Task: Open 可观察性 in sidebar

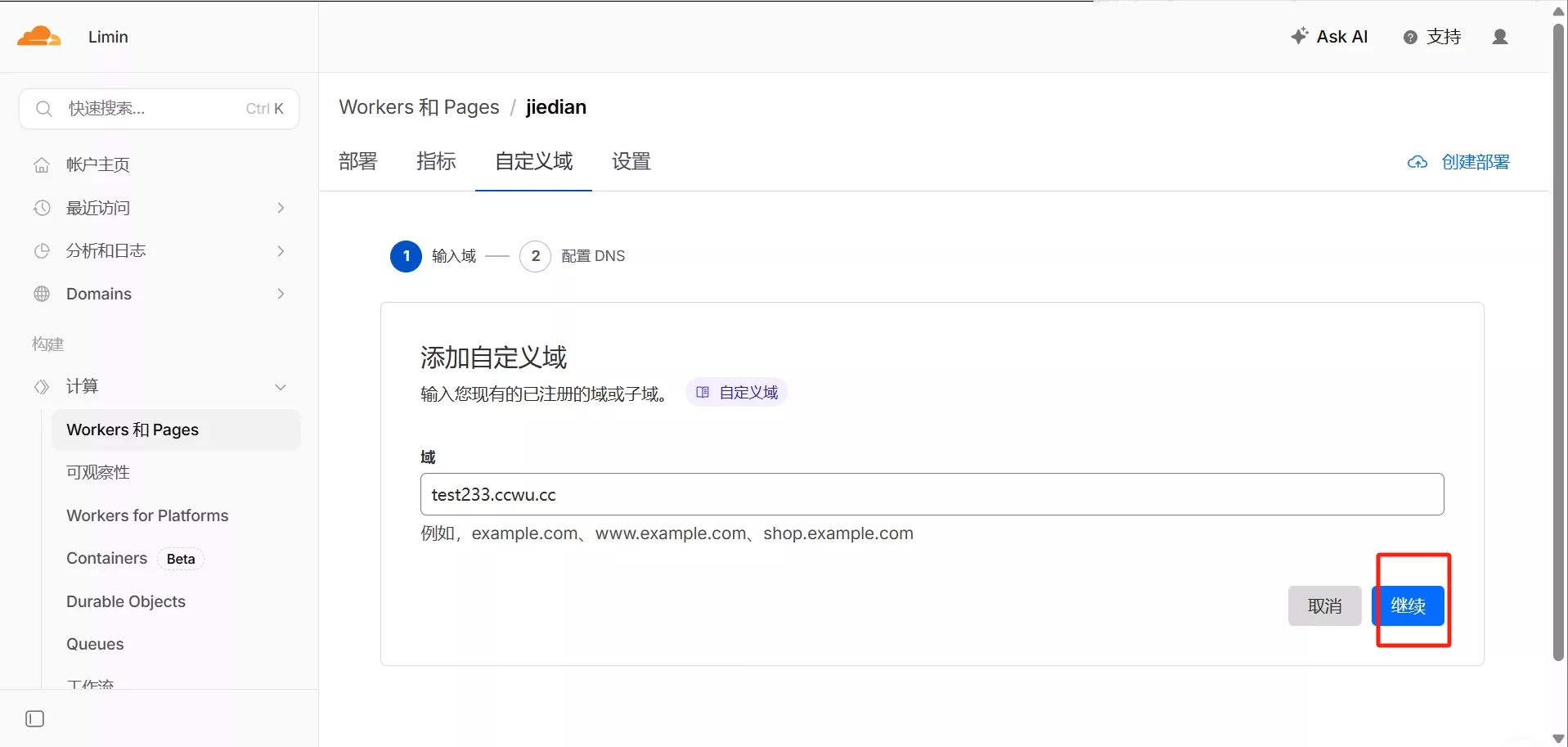Action: coord(98,472)
